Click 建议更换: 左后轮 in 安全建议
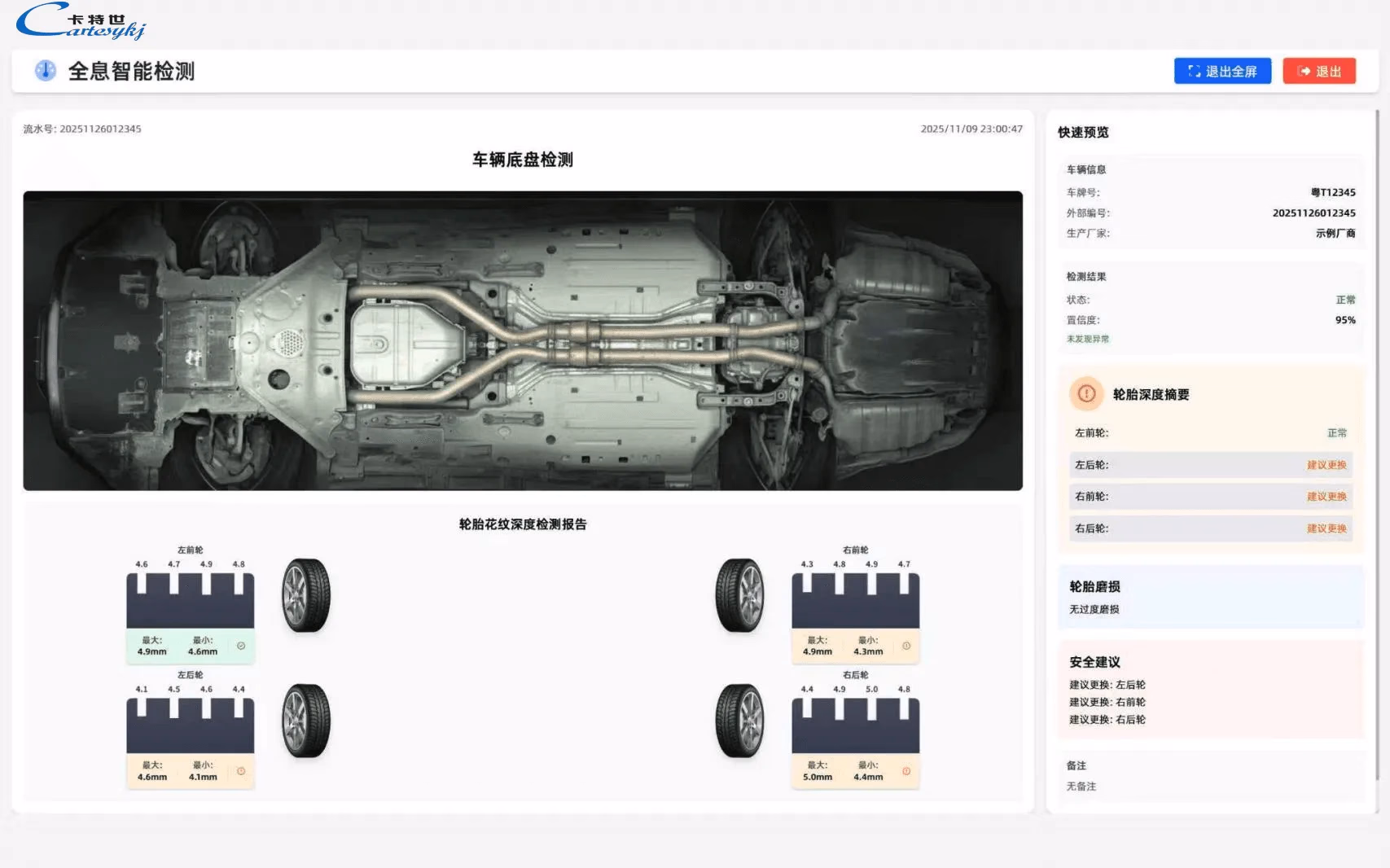Viewport: 1390px width, 868px height. point(1107,685)
